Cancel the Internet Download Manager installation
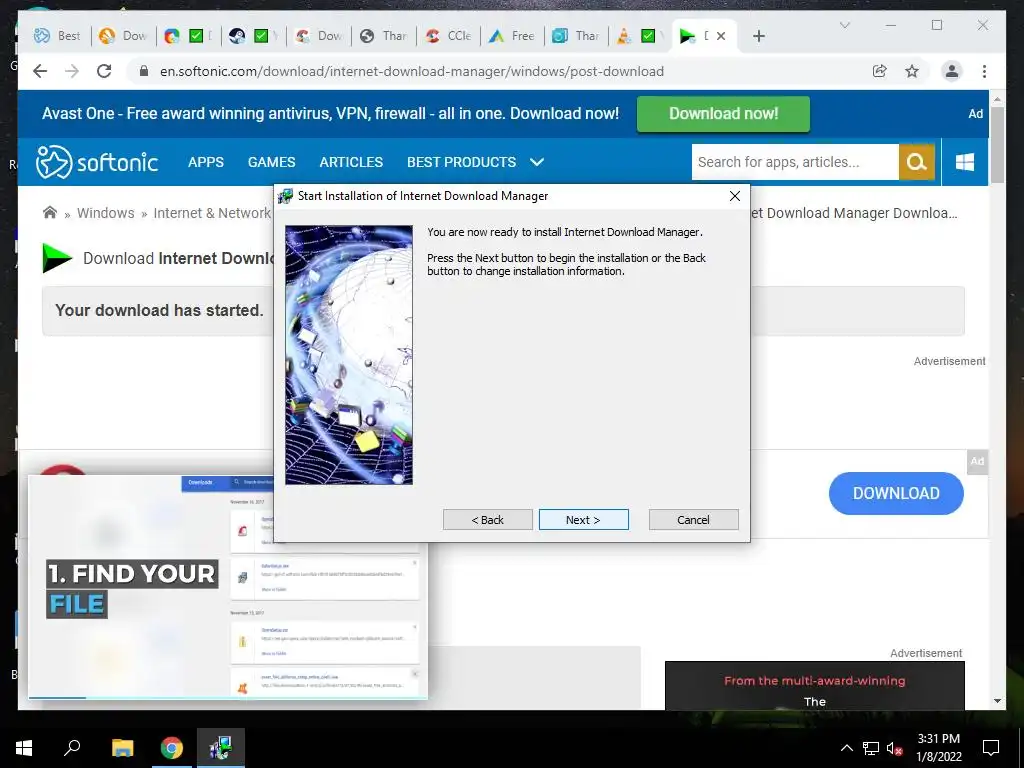This screenshot has height=768, width=1024. (x=693, y=520)
